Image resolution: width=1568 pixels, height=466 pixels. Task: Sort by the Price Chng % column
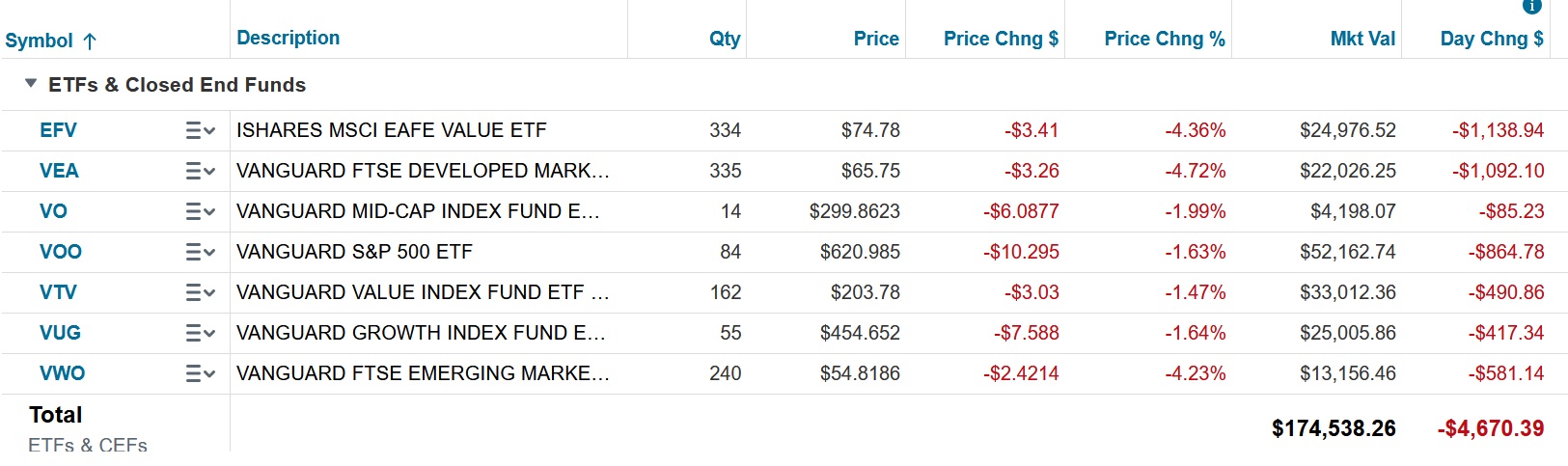point(1165,39)
